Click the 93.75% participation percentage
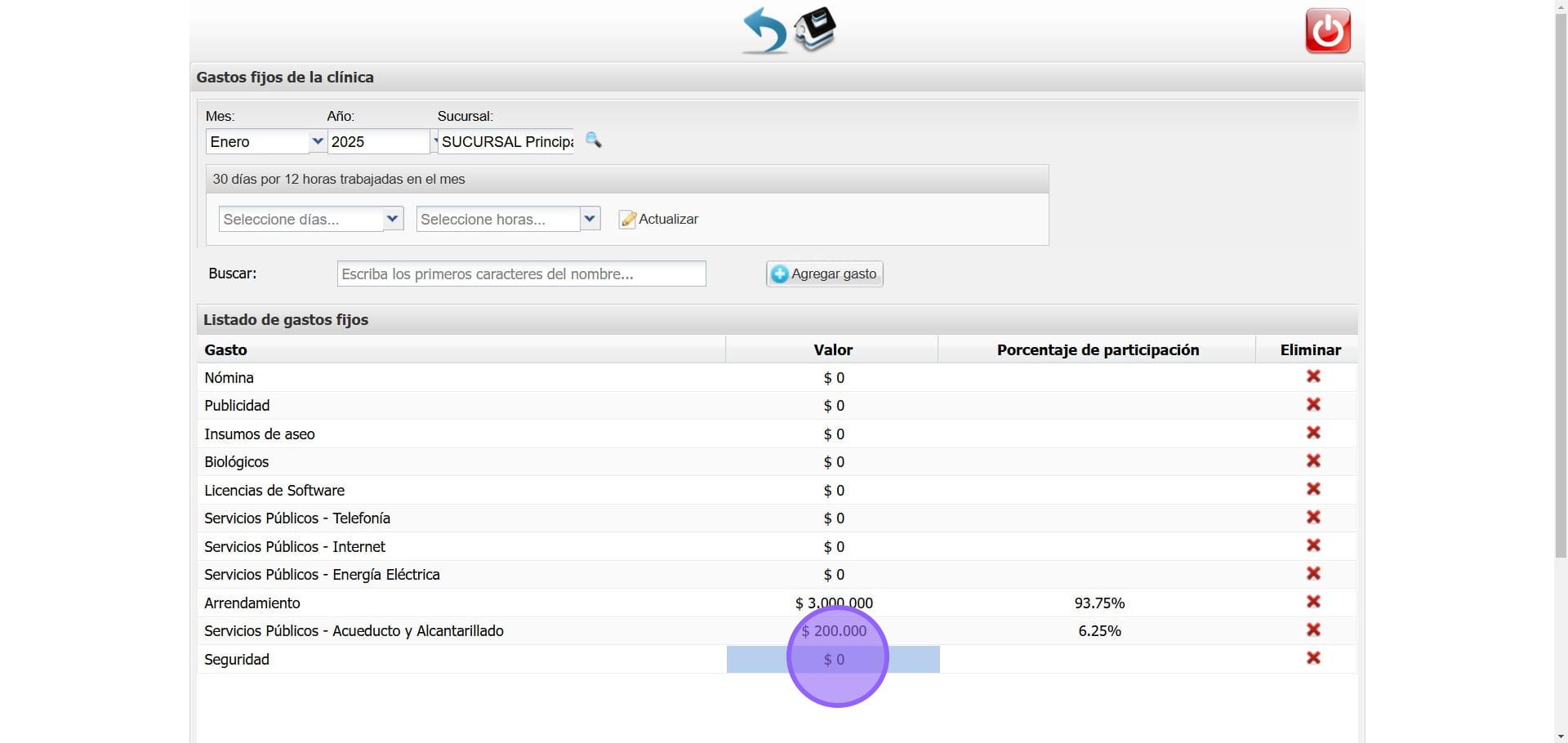 [1099, 603]
